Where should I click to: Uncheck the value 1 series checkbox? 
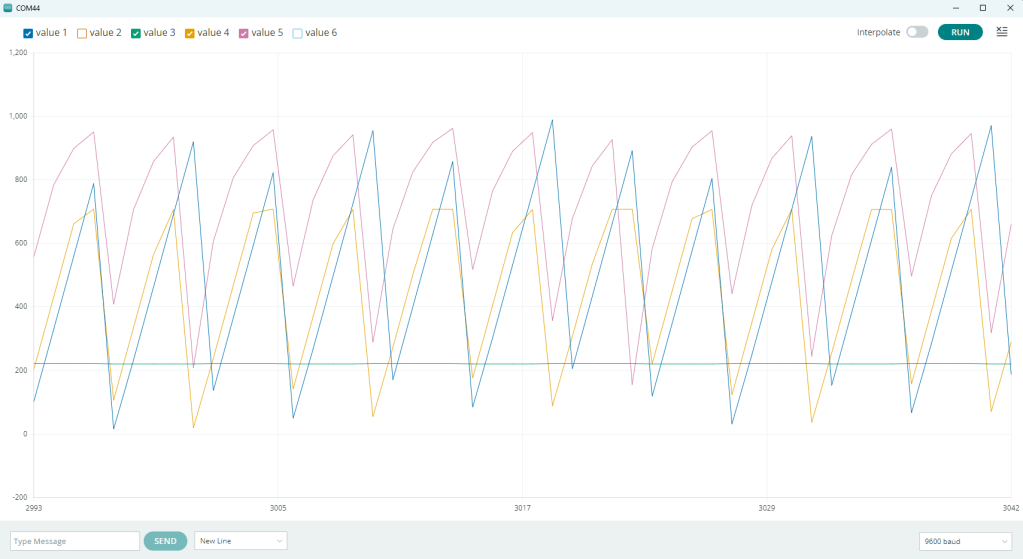click(x=29, y=33)
